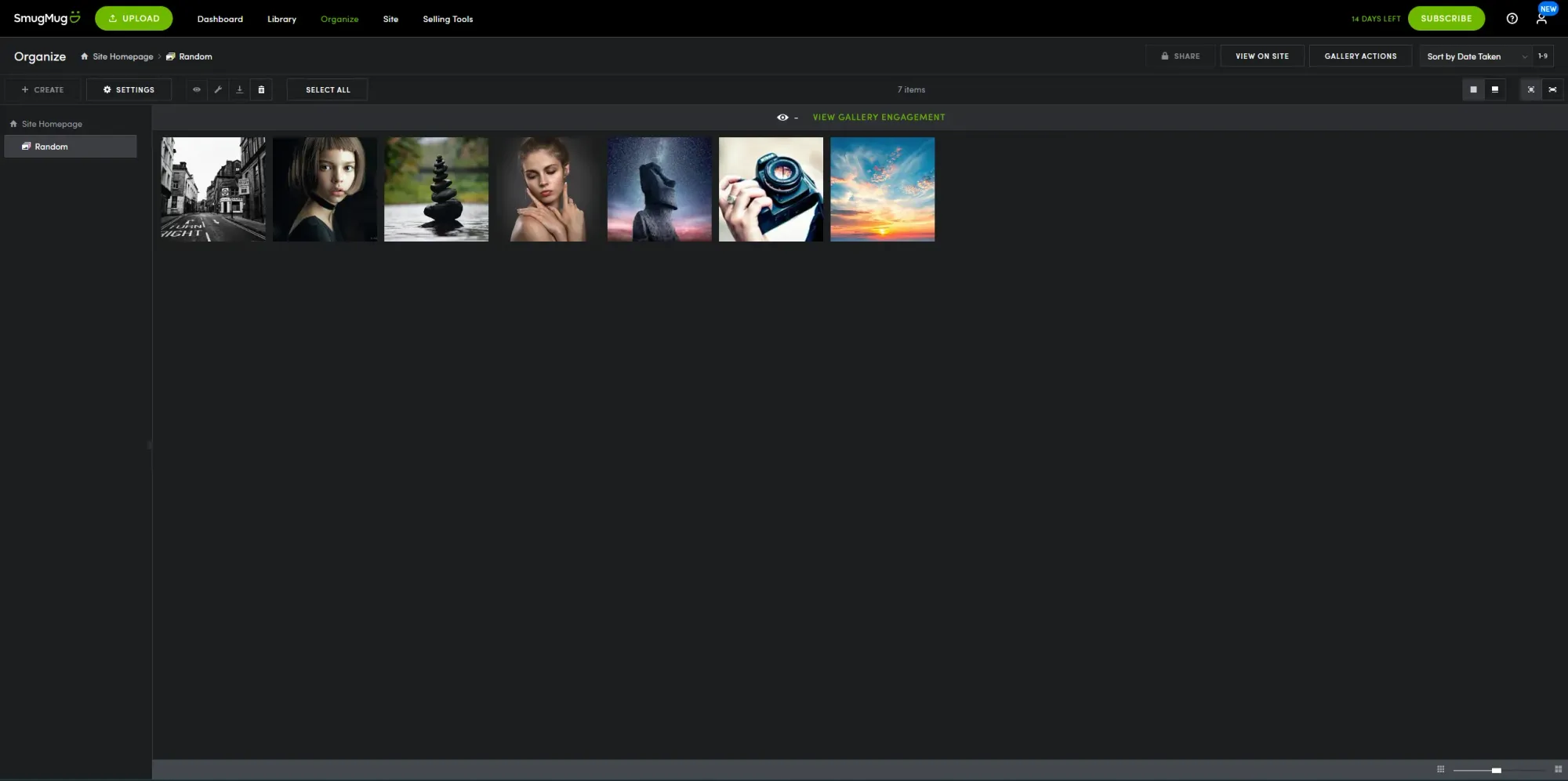Click the Select All button
The image size is (1568, 781).
pos(327,89)
